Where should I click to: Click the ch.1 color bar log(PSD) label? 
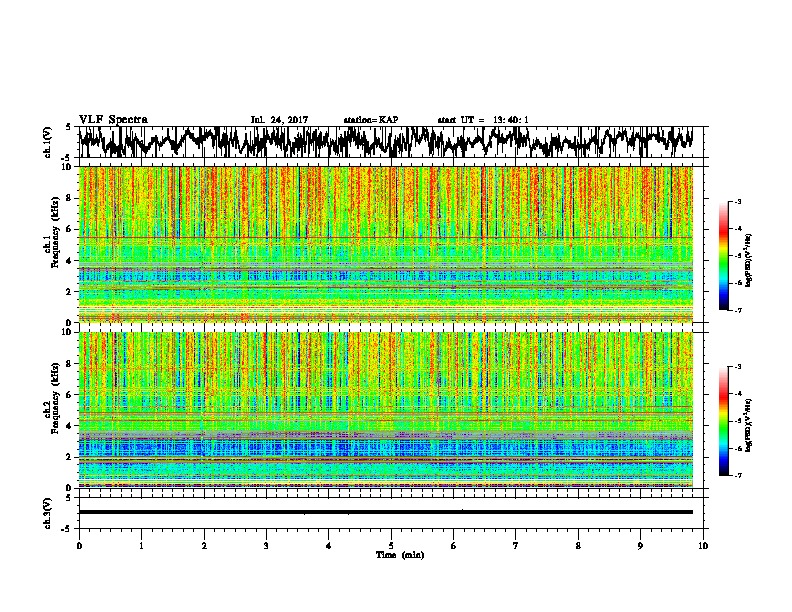point(748,260)
